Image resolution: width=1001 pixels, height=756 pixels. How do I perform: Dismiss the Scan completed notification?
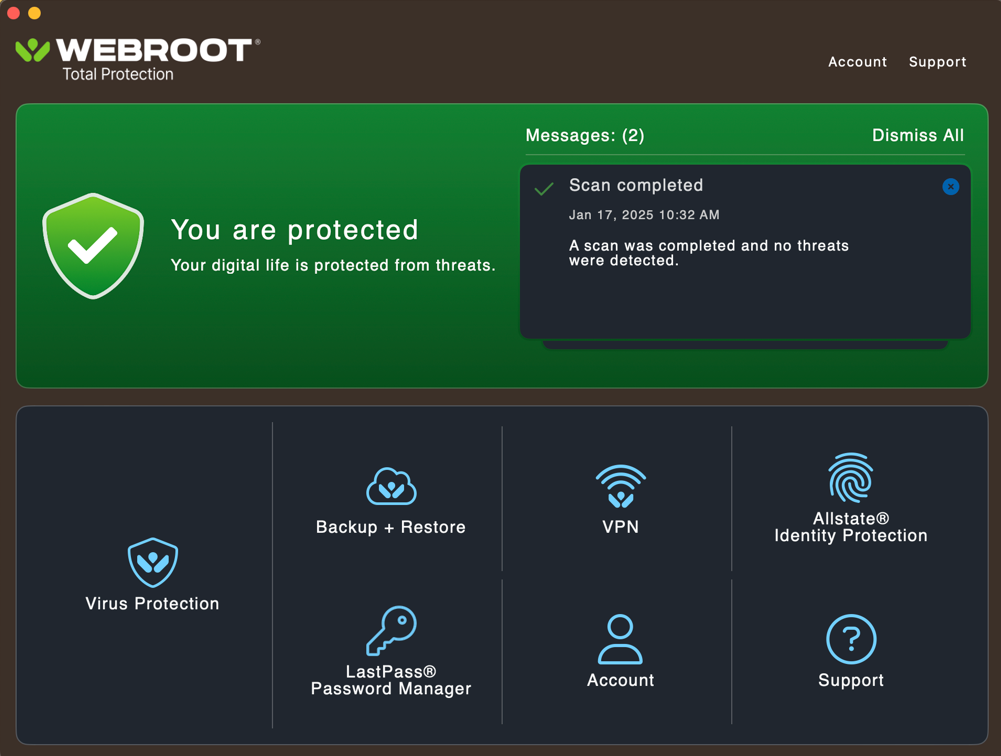pyautogui.click(x=950, y=186)
